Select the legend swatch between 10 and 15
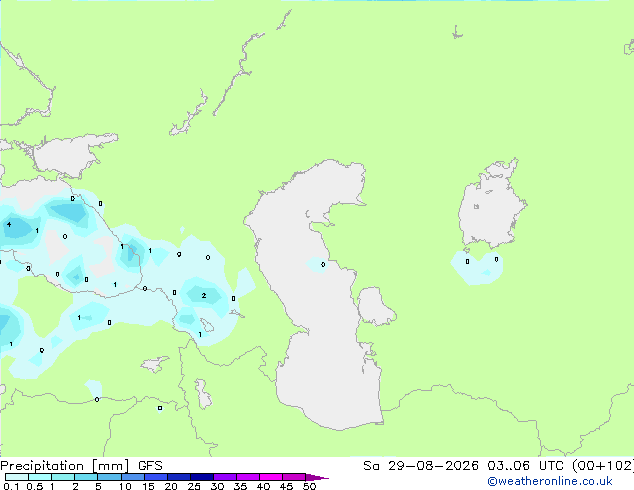The width and height of the screenshot is (634, 490). click(x=133, y=477)
